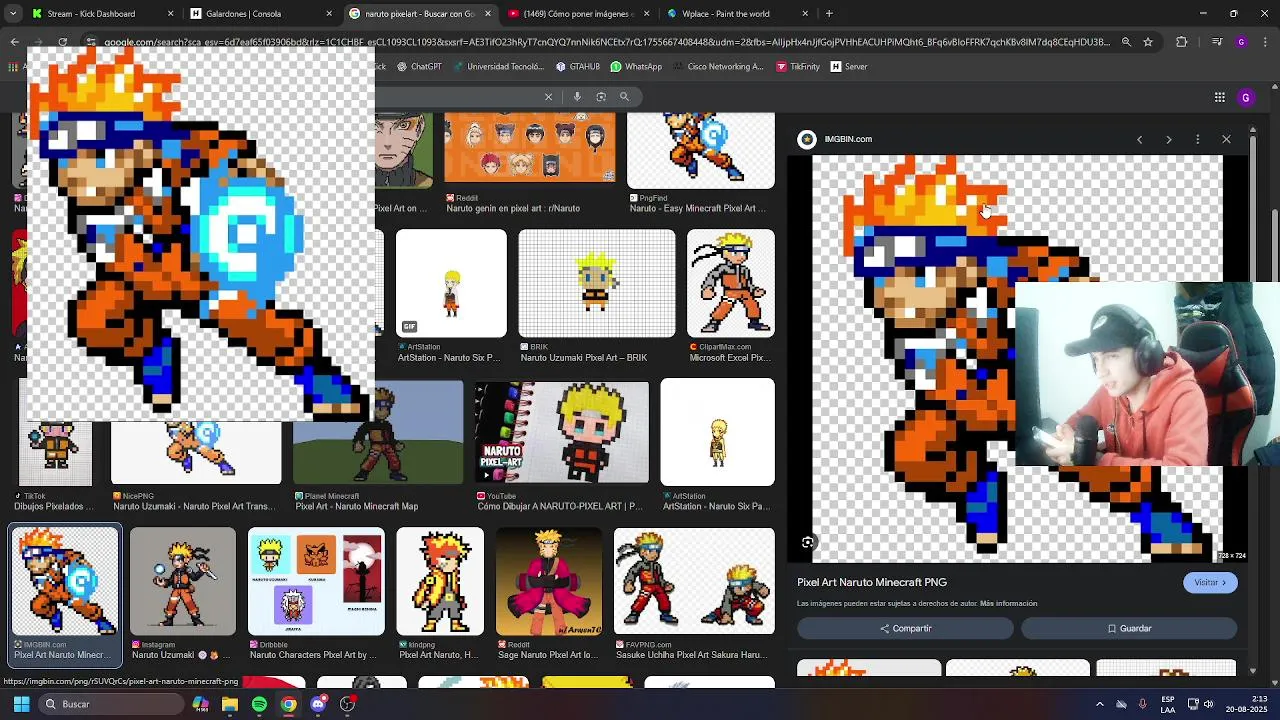Reload the current page
Screen dimensions: 1280x720
(62, 42)
